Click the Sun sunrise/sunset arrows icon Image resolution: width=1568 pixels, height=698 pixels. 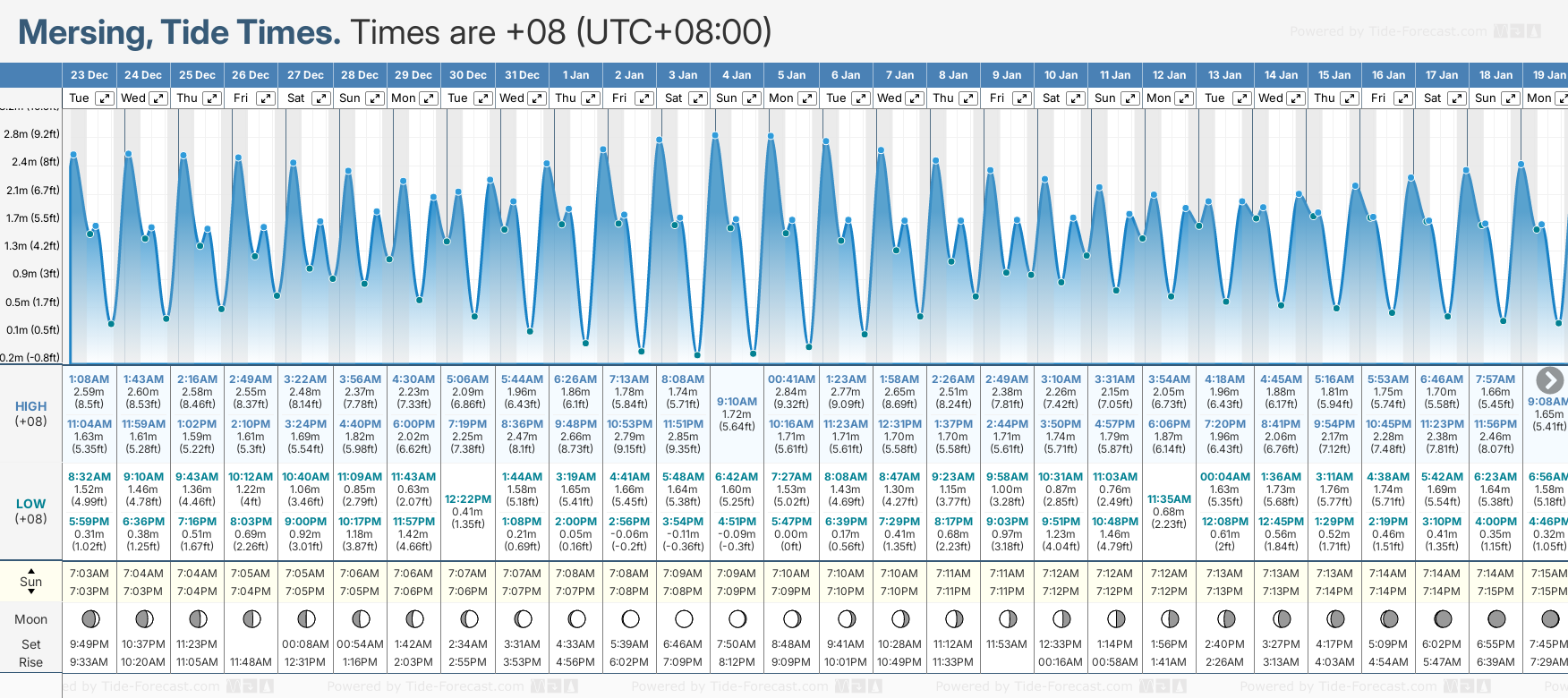[31, 582]
